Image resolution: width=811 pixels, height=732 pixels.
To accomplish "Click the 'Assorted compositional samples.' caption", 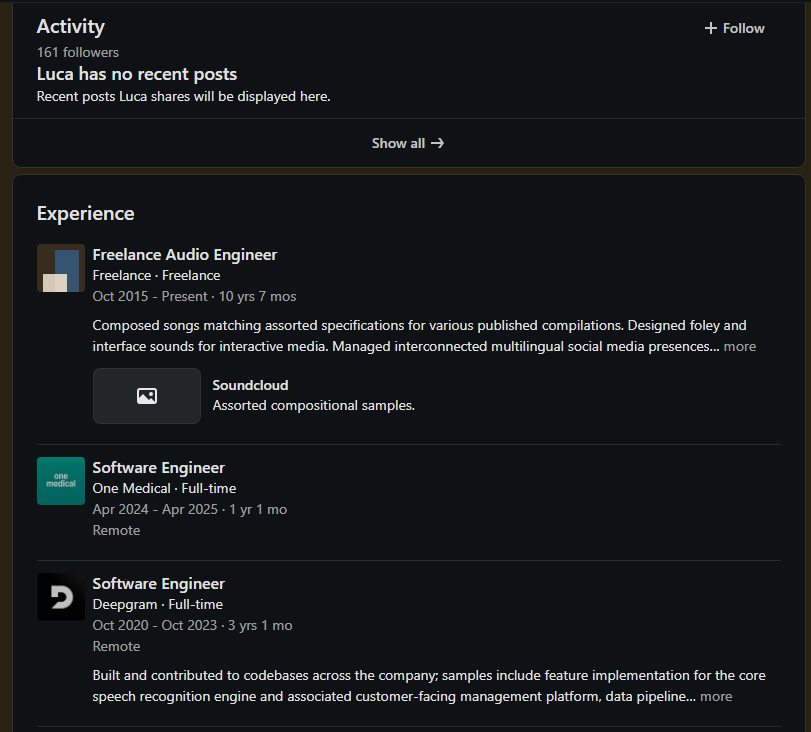I will [313, 406].
